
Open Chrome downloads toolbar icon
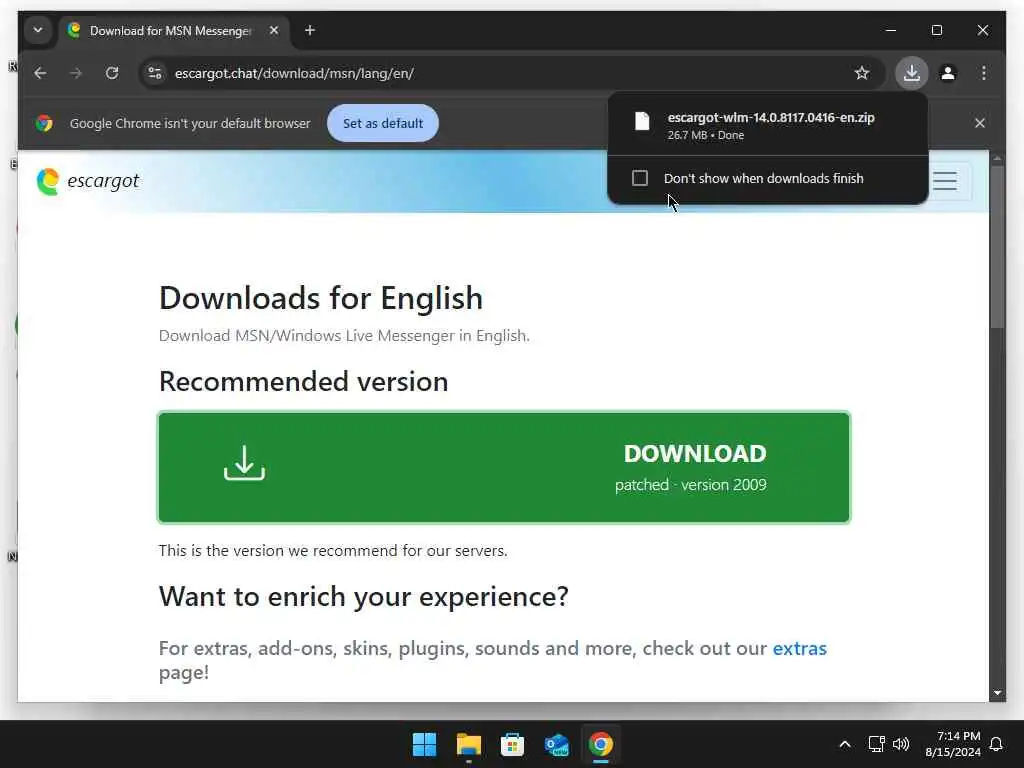(x=912, y=73)
